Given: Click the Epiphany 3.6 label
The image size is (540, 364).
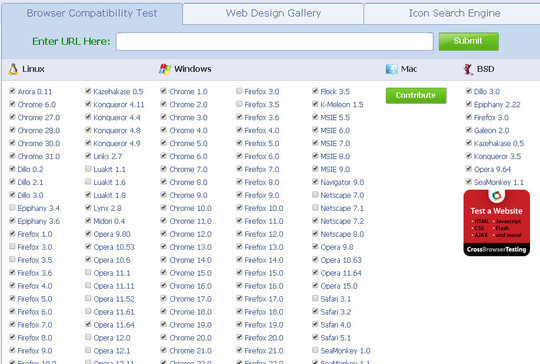Looking at the screenshot, I should [x=39, y=221].
